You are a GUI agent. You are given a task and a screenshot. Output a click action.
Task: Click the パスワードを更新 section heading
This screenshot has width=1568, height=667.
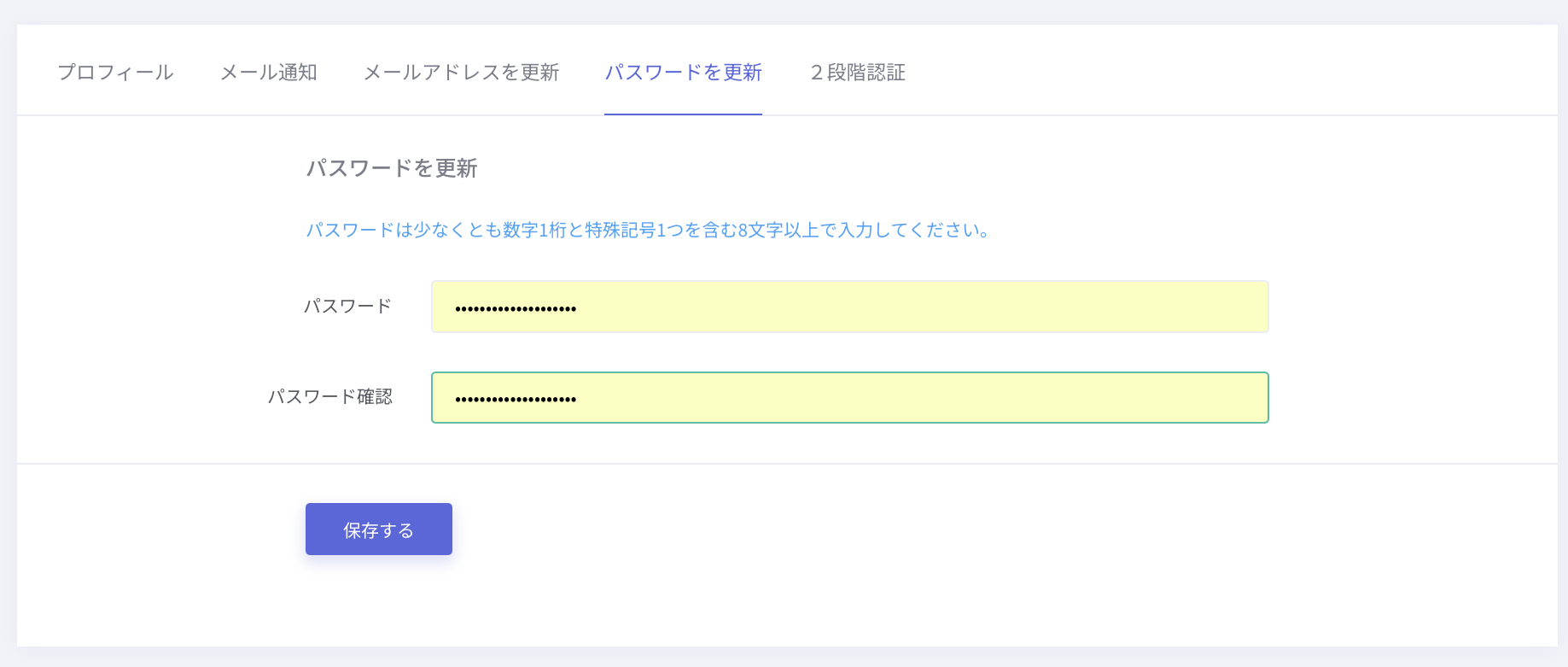(392, 168)
